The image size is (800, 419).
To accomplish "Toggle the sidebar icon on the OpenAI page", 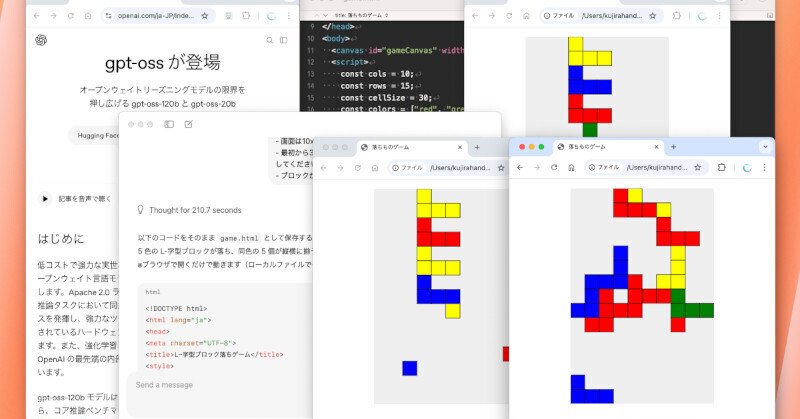I will [x=284, y=40].
